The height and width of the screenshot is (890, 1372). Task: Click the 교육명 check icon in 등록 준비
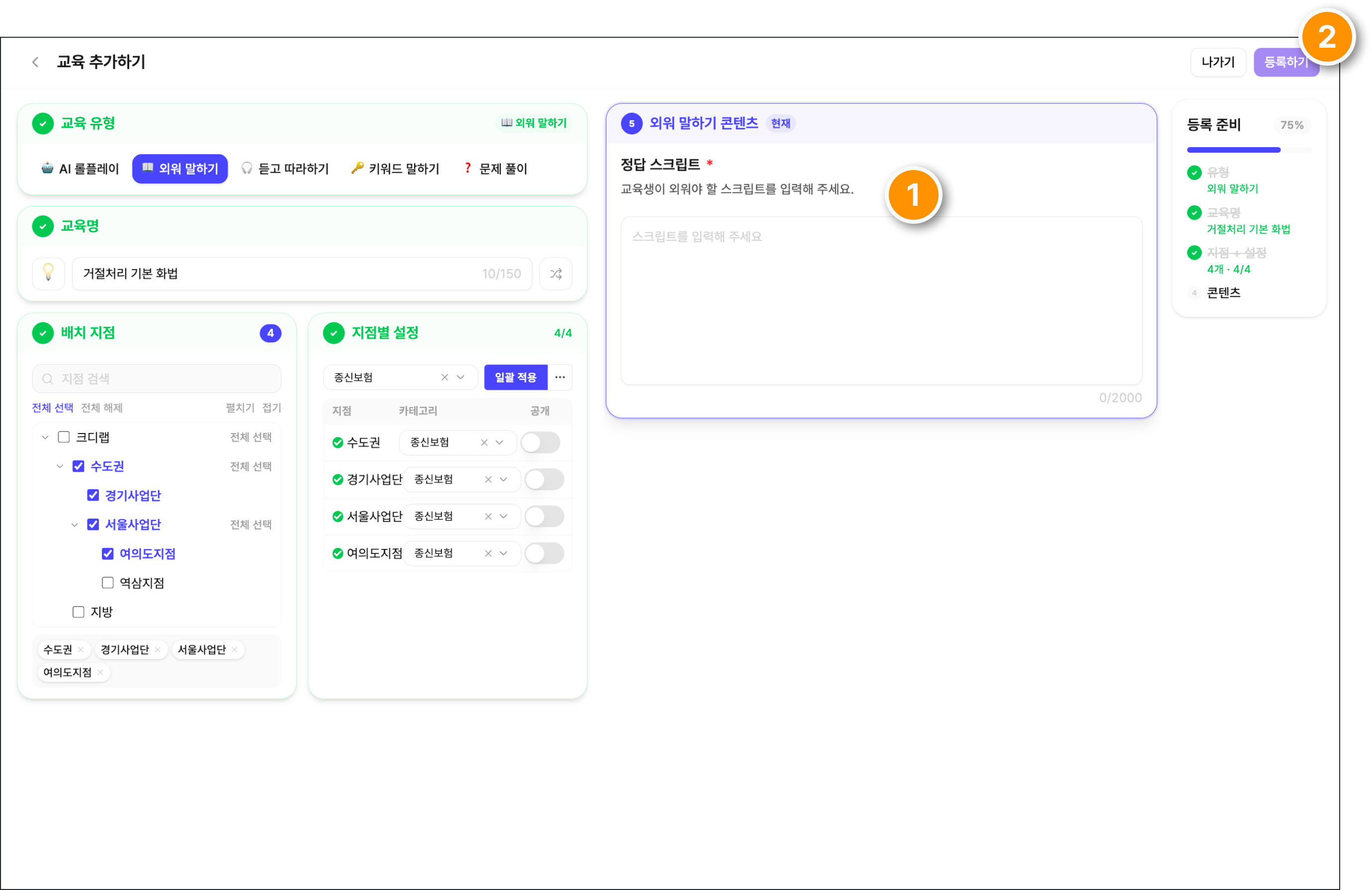point(1195,213)
